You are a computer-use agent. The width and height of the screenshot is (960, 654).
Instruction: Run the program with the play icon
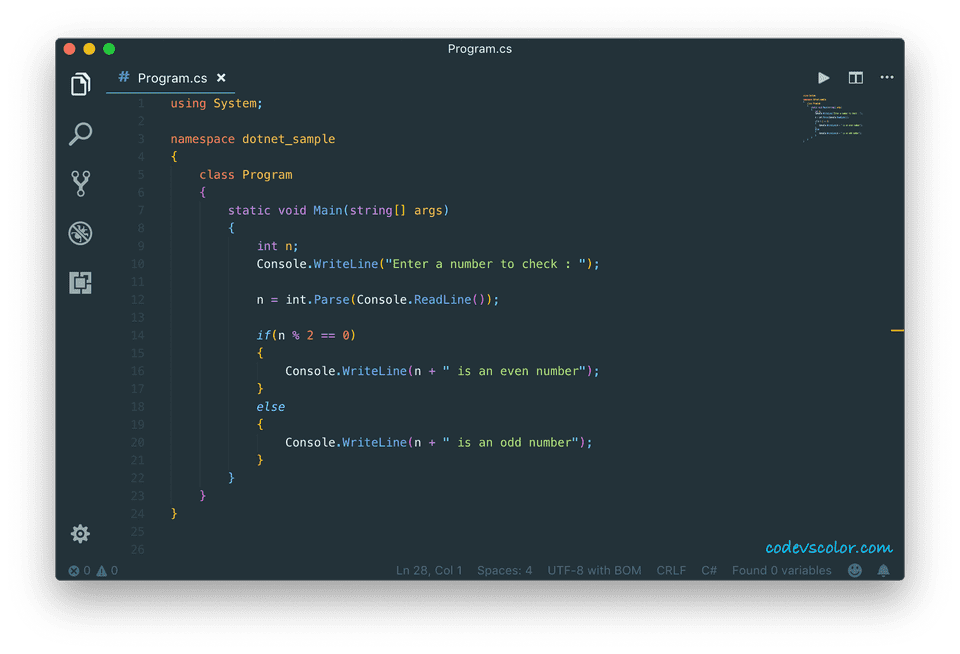[x=823, y=77]
